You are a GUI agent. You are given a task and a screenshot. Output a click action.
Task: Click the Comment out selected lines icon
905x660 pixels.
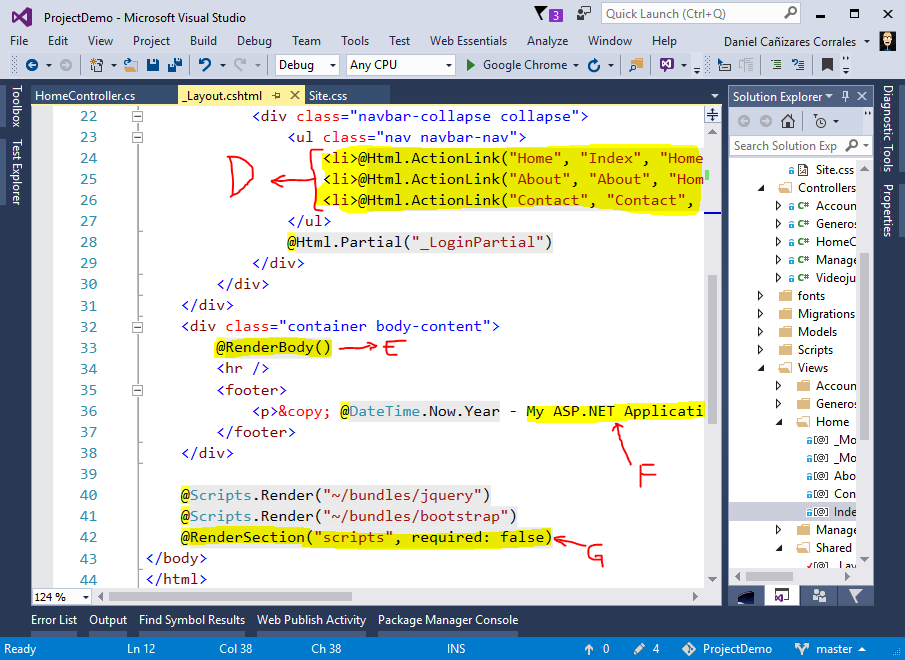pyautogui.click(x=777, y=65)
